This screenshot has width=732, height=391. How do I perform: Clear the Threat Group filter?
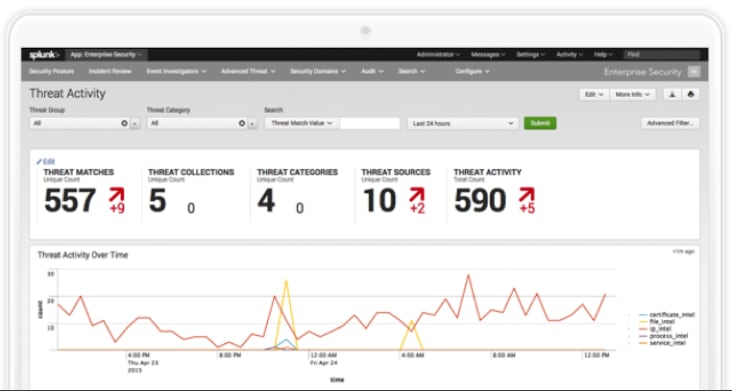pyautogui.click(x=124, y=123)
